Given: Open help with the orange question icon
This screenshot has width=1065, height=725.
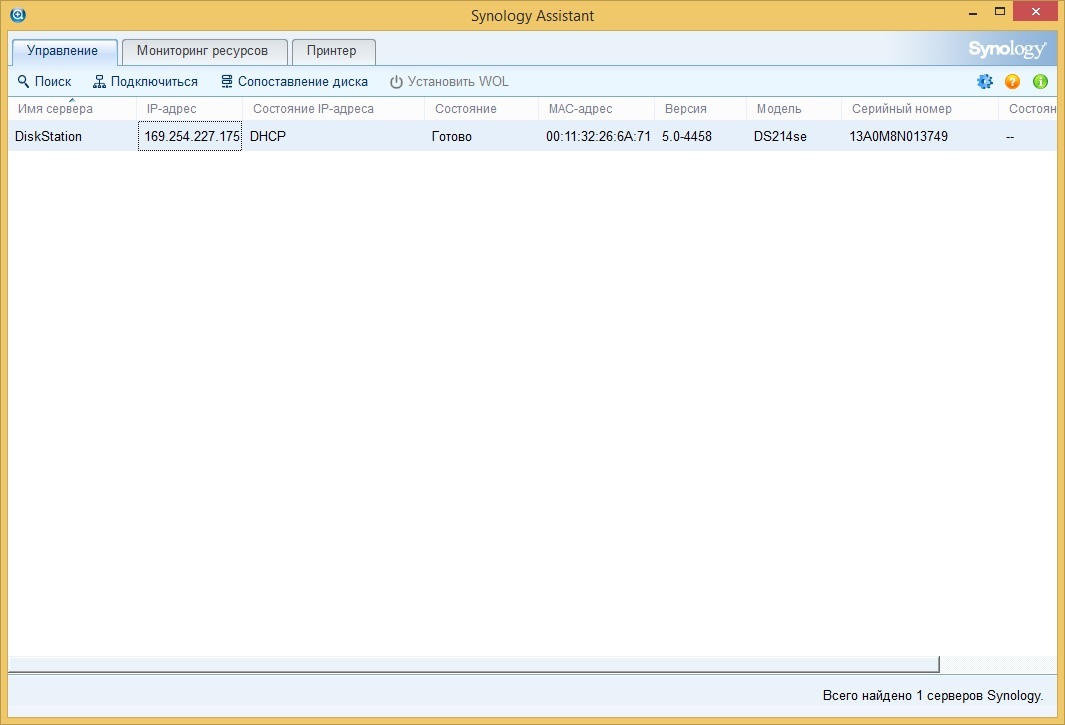Looking at the screenshot, I should (x=1012, y=82).
